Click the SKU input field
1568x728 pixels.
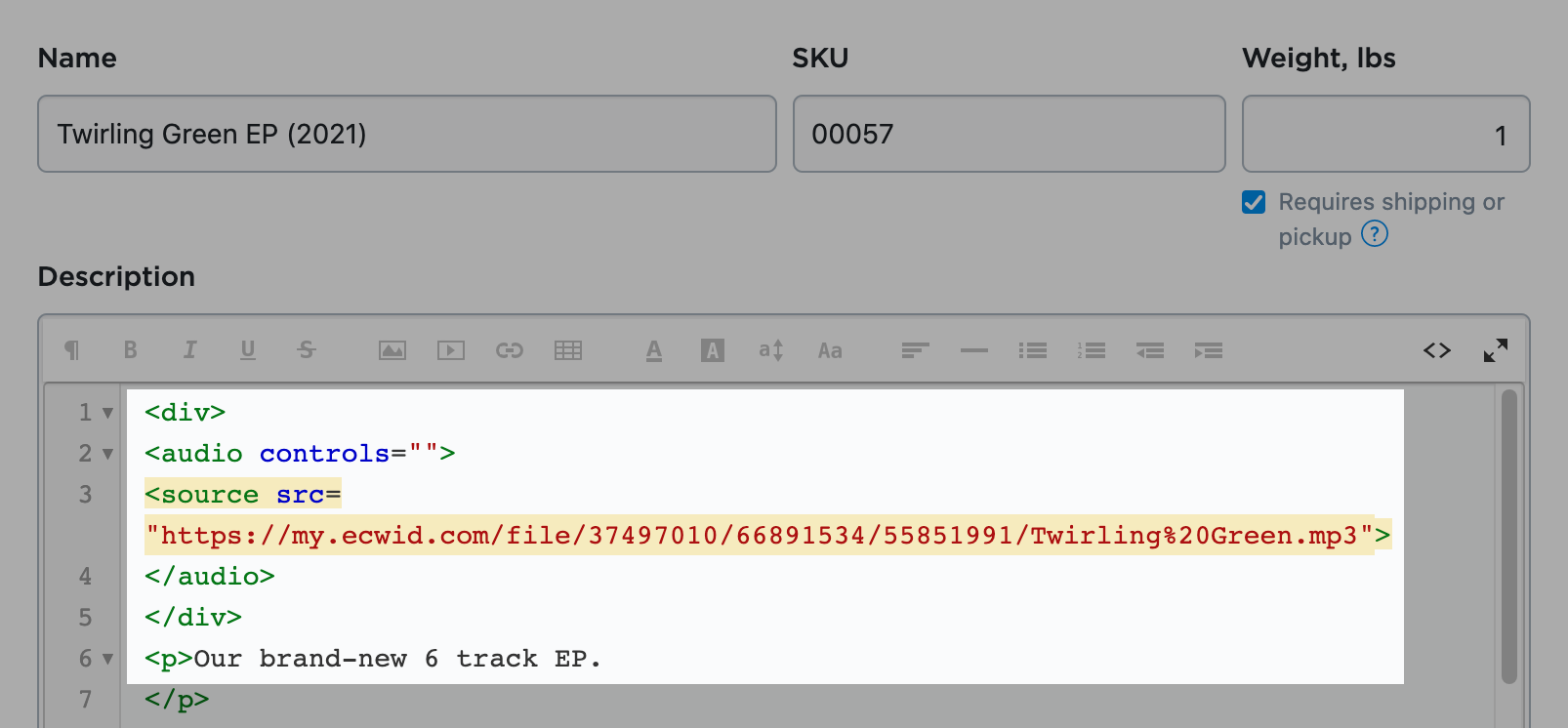(x=1009, y=134)
